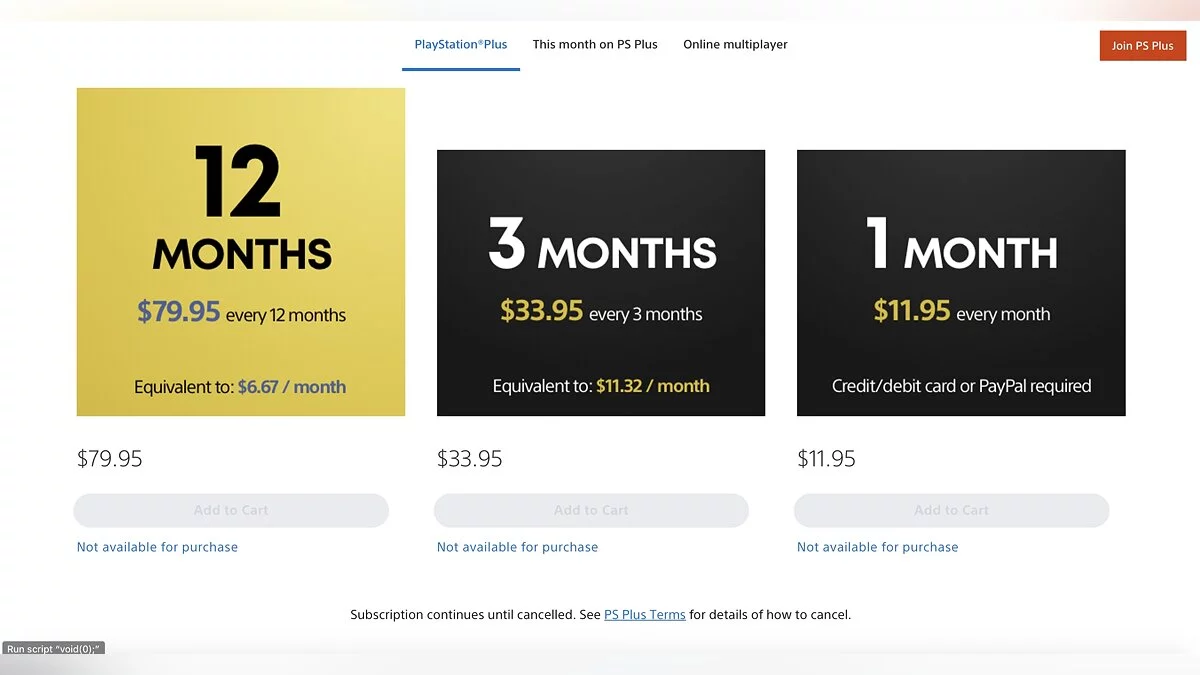Click 'Not available for purchase' under $11.95
Viewport: 1200px width, 675px height.
tap(877, 547)
